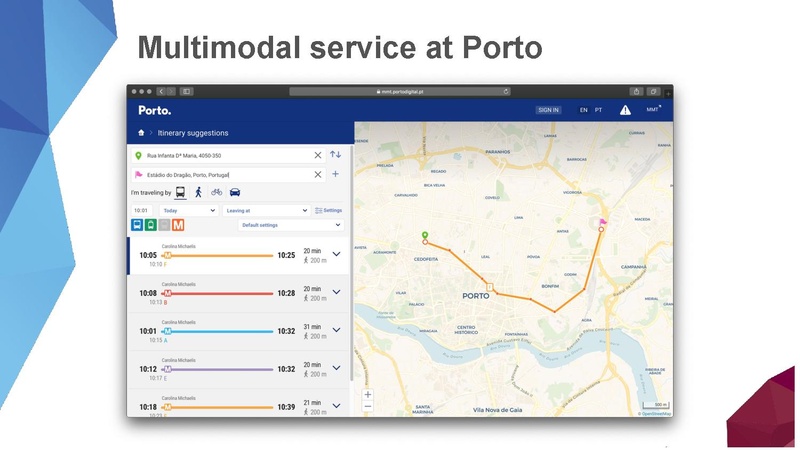Click the SIGN IN button
Screen dimensions: 800x450
click(548, 110)
